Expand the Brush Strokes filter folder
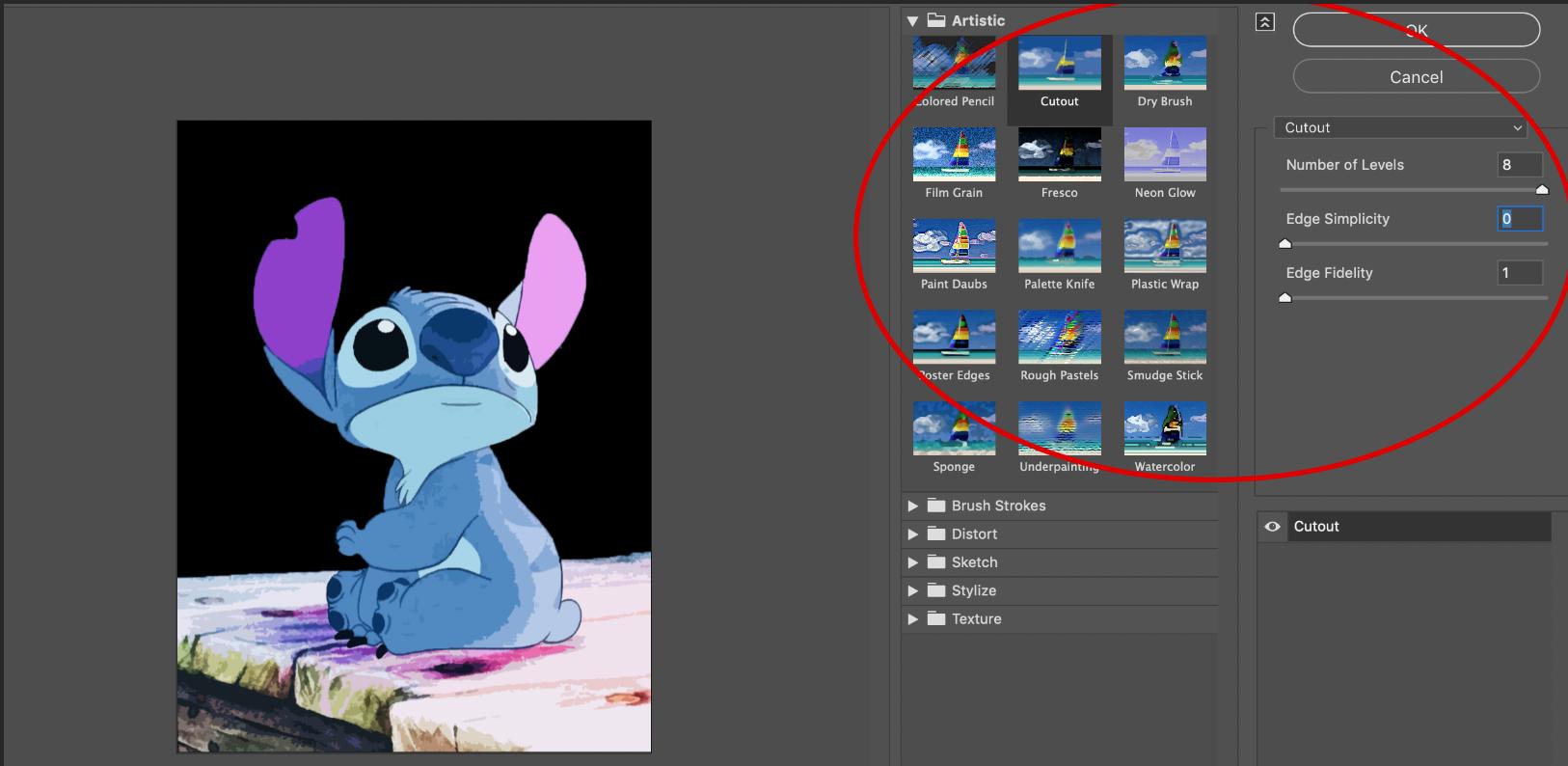Viewport: 1568px width, 766px height. click(x=912, y=506)
